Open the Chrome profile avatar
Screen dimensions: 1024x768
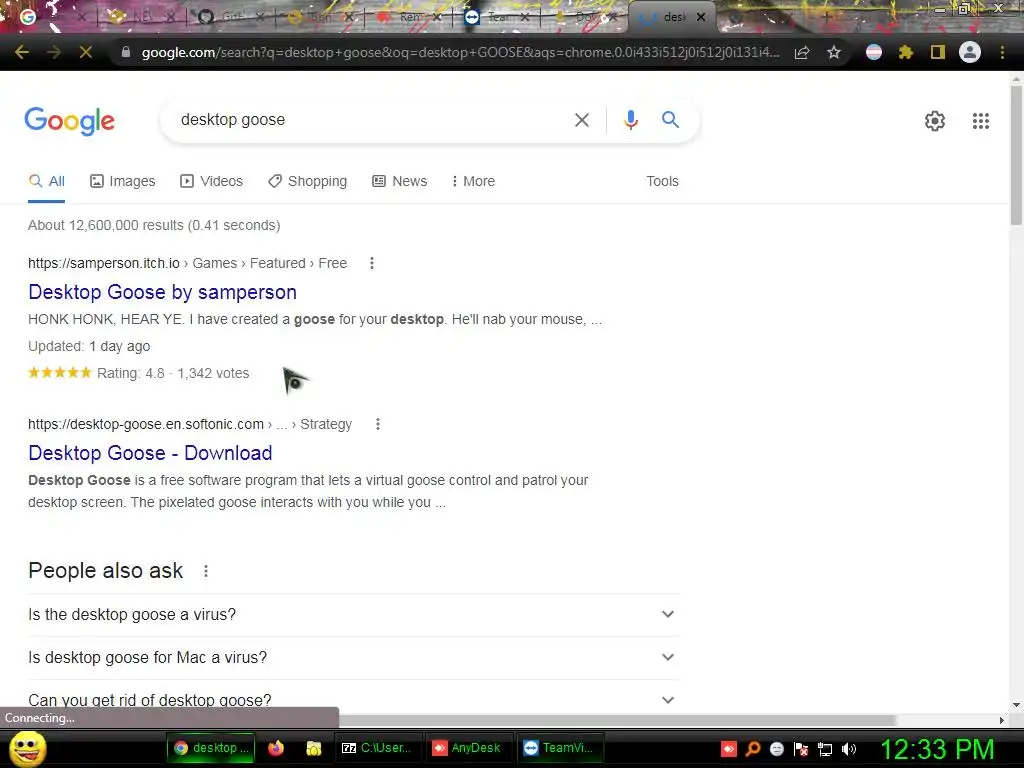(x=970, y=52)
